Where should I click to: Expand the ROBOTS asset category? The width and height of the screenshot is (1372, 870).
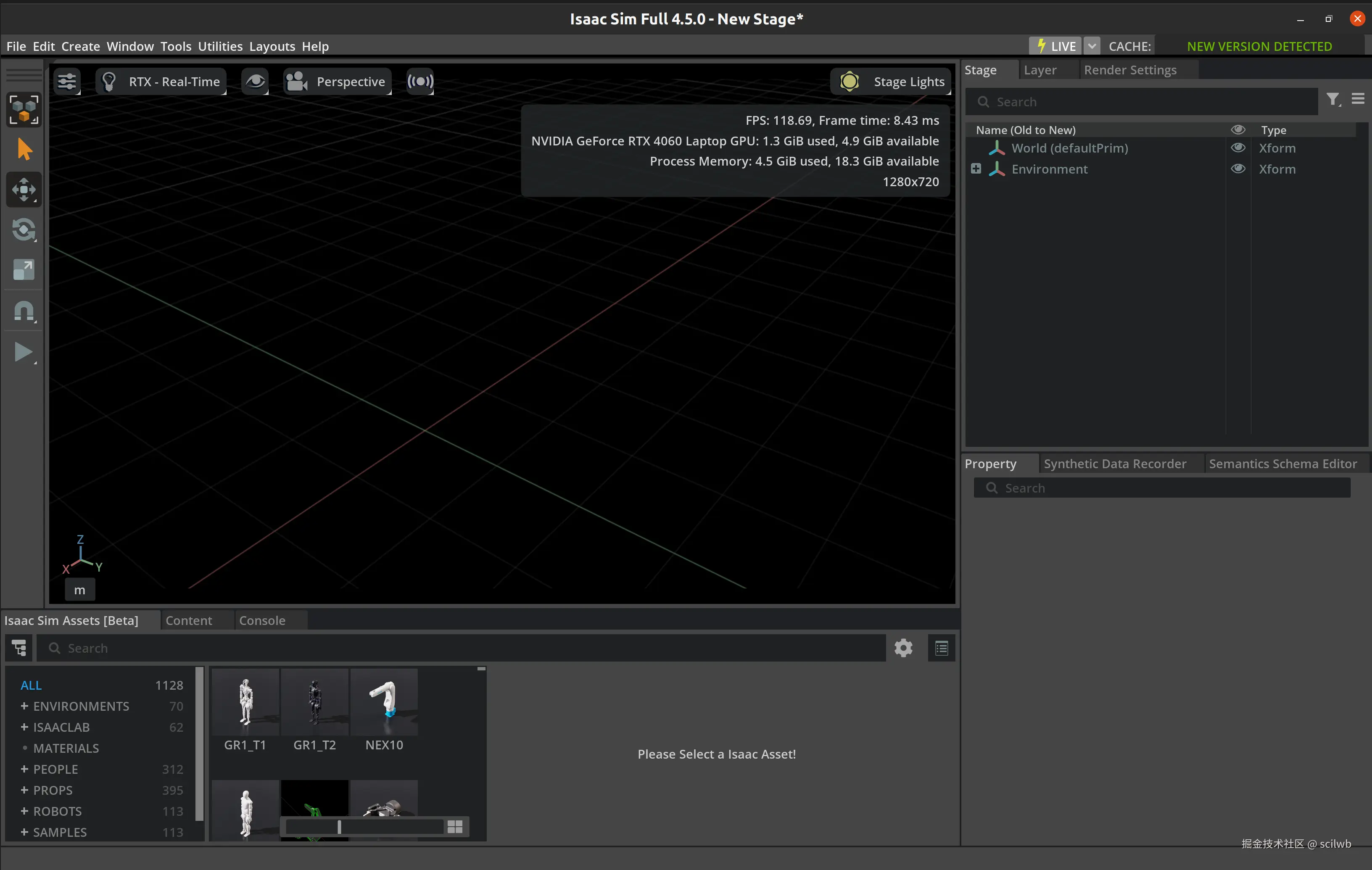point(24,811)
